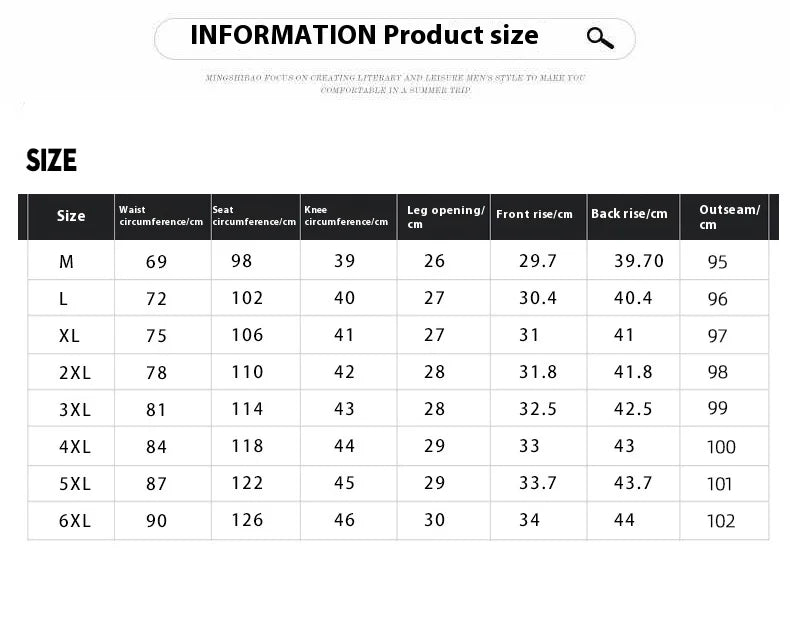Select the 4XL waist value 84
This screenshot has width=790, height=637.
click(x=156, y=447)
